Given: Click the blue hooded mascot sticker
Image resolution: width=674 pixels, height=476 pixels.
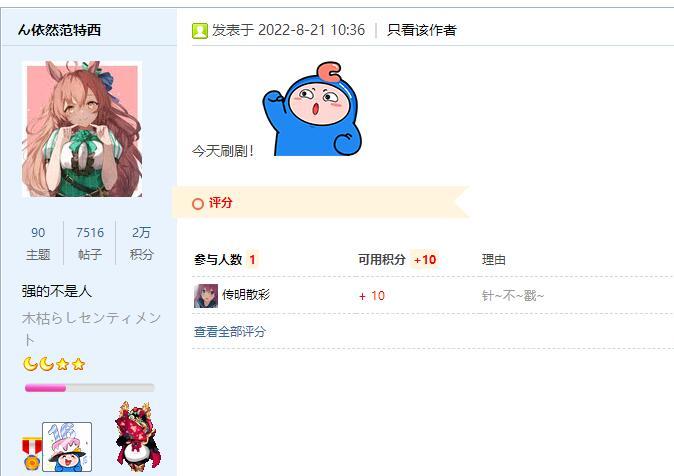Looking at the screenshot, I should [x=312, y=109].
